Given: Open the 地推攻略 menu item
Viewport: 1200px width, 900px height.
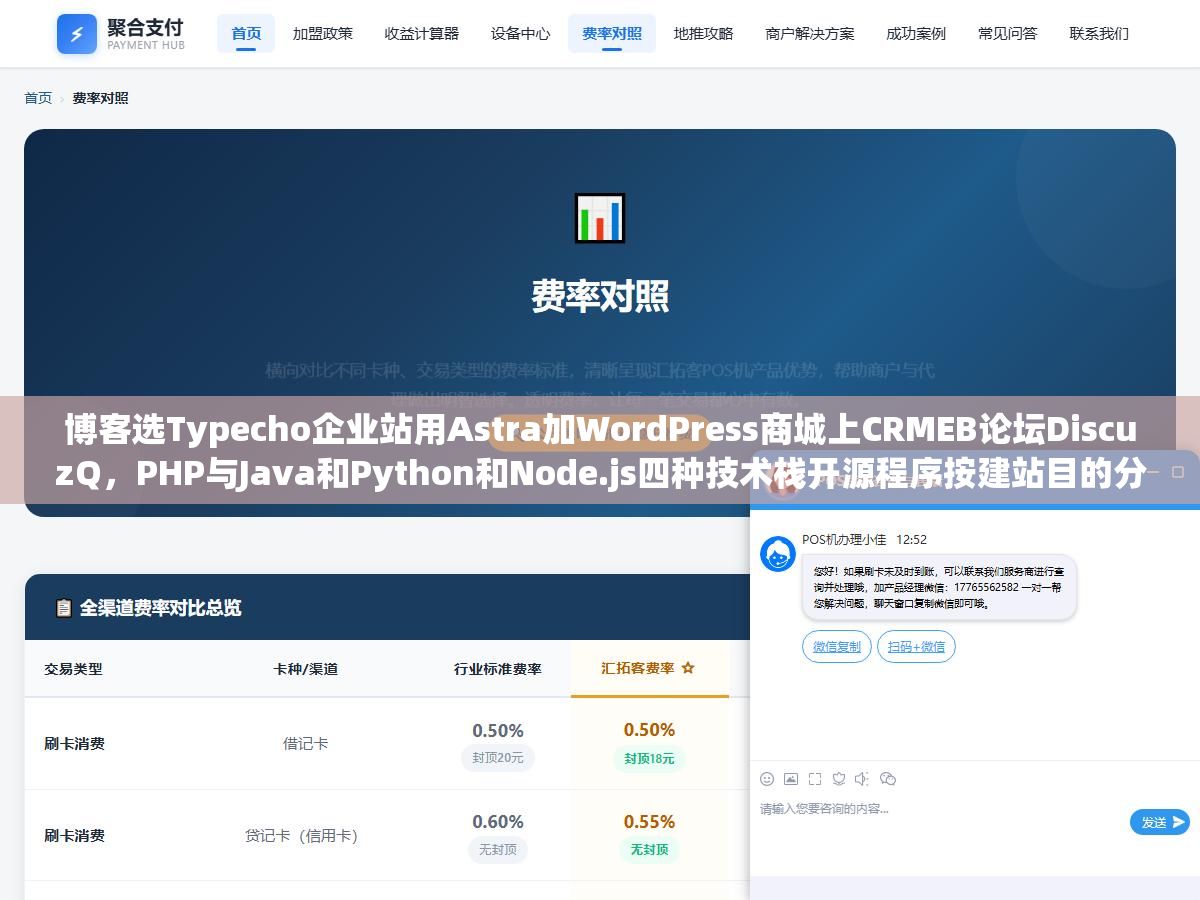Looking at the screenshot, I should pos(703,33).
